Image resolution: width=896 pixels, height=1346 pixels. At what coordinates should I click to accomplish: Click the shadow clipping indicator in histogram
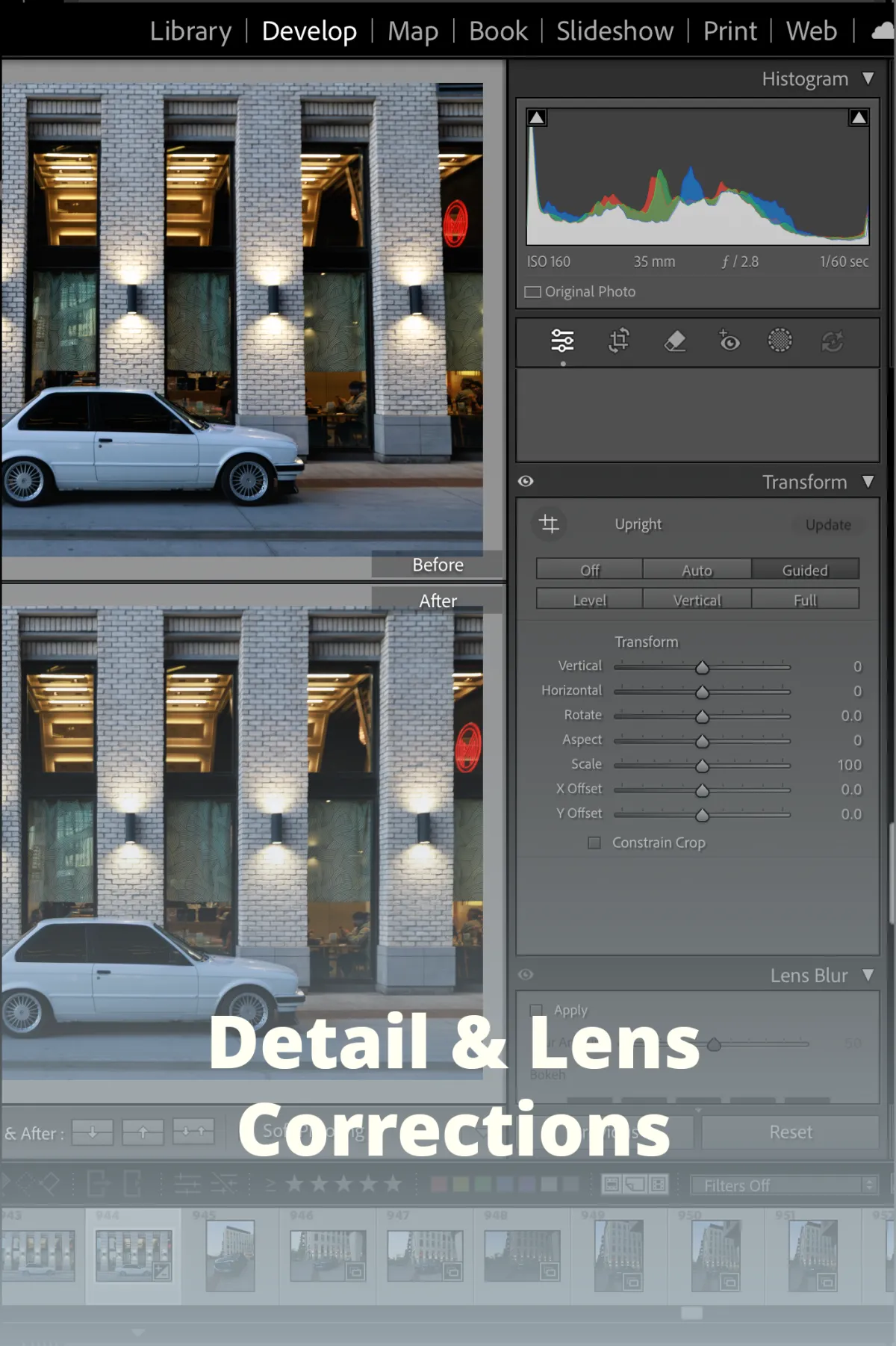pos(537,117)
